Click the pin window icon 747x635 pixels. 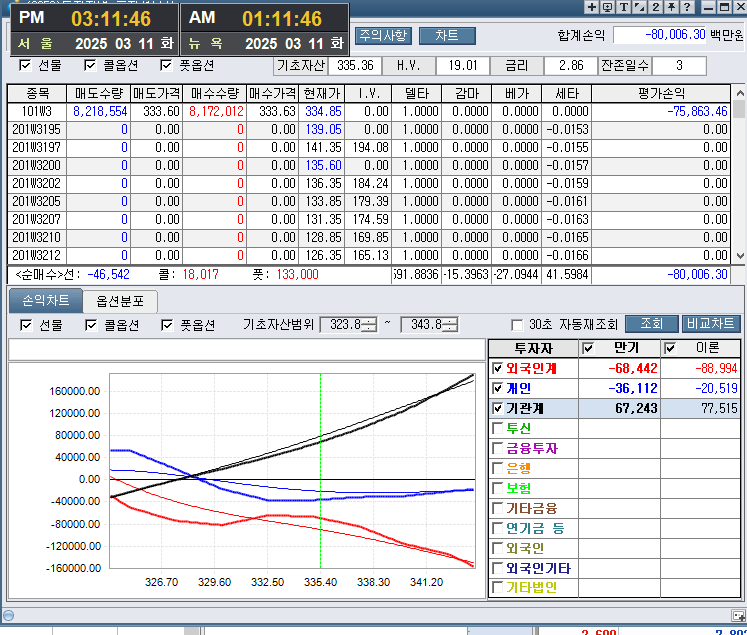tap(671, 7)
